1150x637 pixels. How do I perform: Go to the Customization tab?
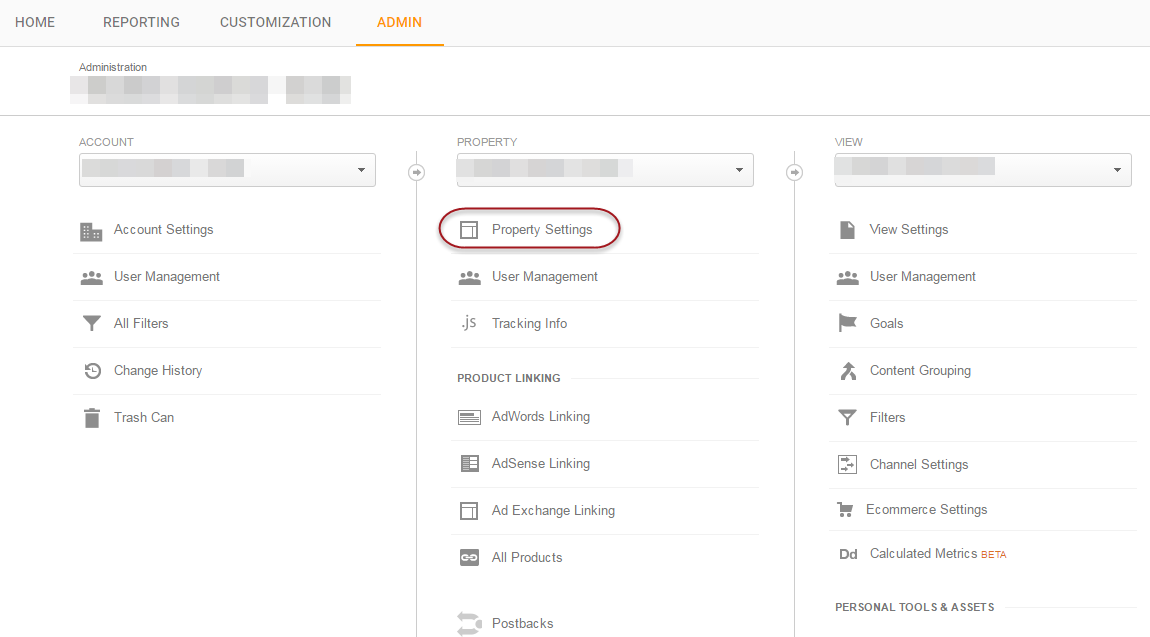pos(275,22)
